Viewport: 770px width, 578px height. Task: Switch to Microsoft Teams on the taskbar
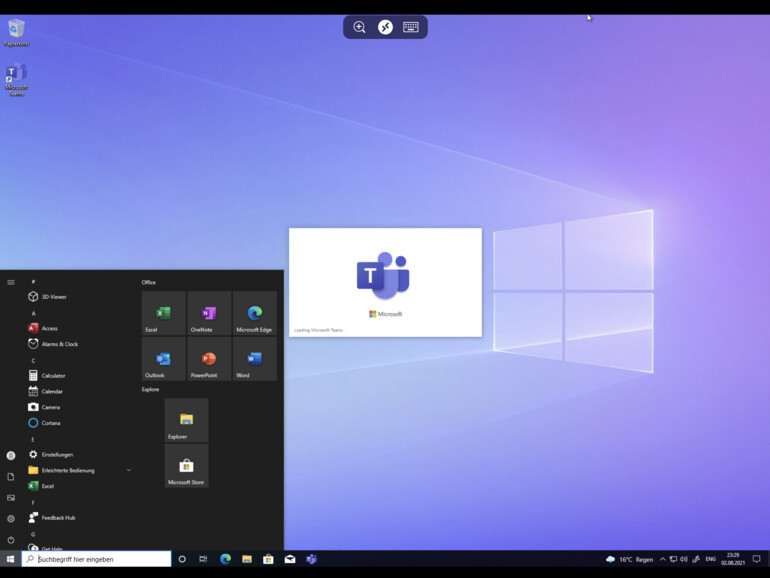(x=311, y=559)
